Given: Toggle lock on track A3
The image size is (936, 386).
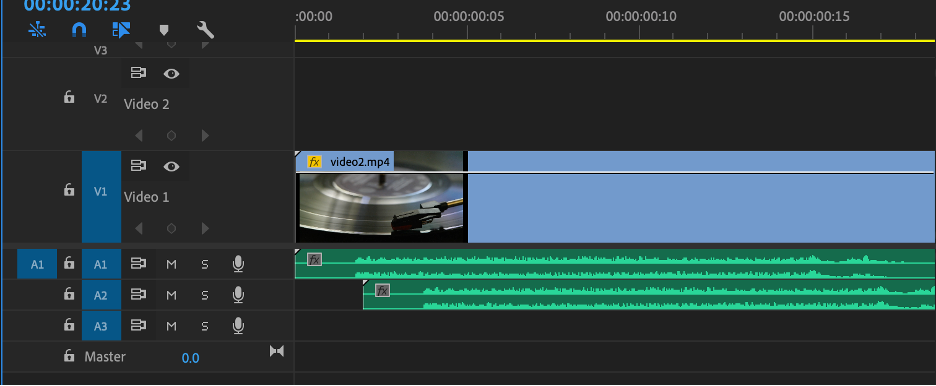Looking at the screenshot, I should coord(69,325).
